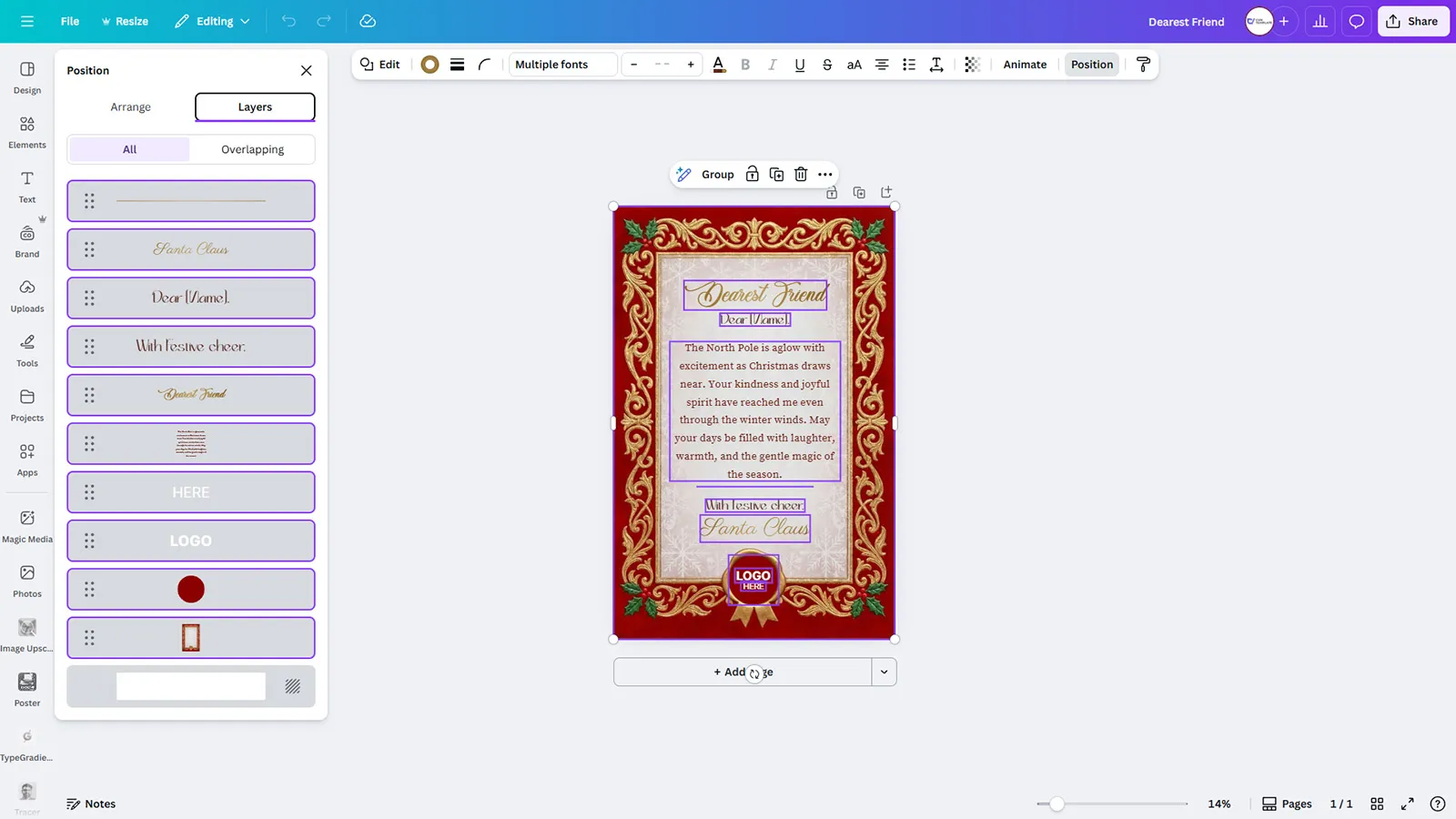Lock the selection using padlock icon
Image resolution: width=1456 pixels, height=819 pixels.
(752, 175)
